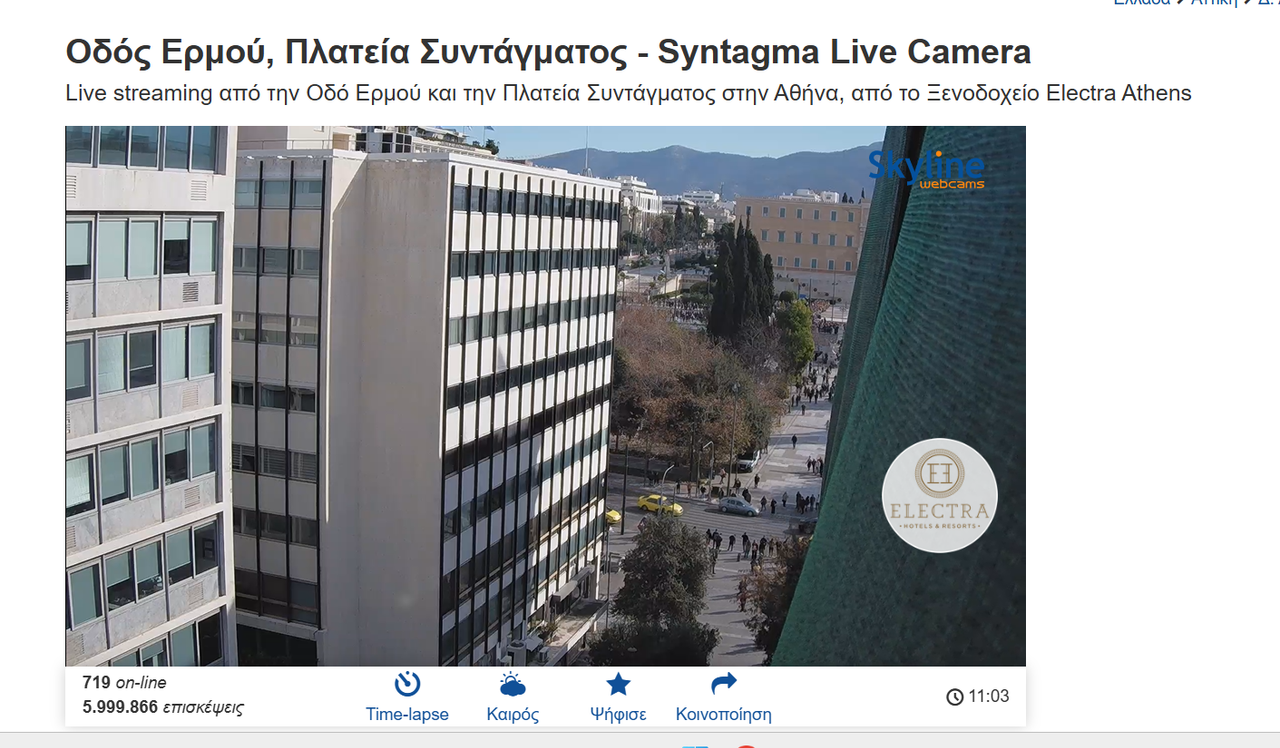Click the Electra Hotels watermark logo

pyautogui.click(x=940, y=494)
